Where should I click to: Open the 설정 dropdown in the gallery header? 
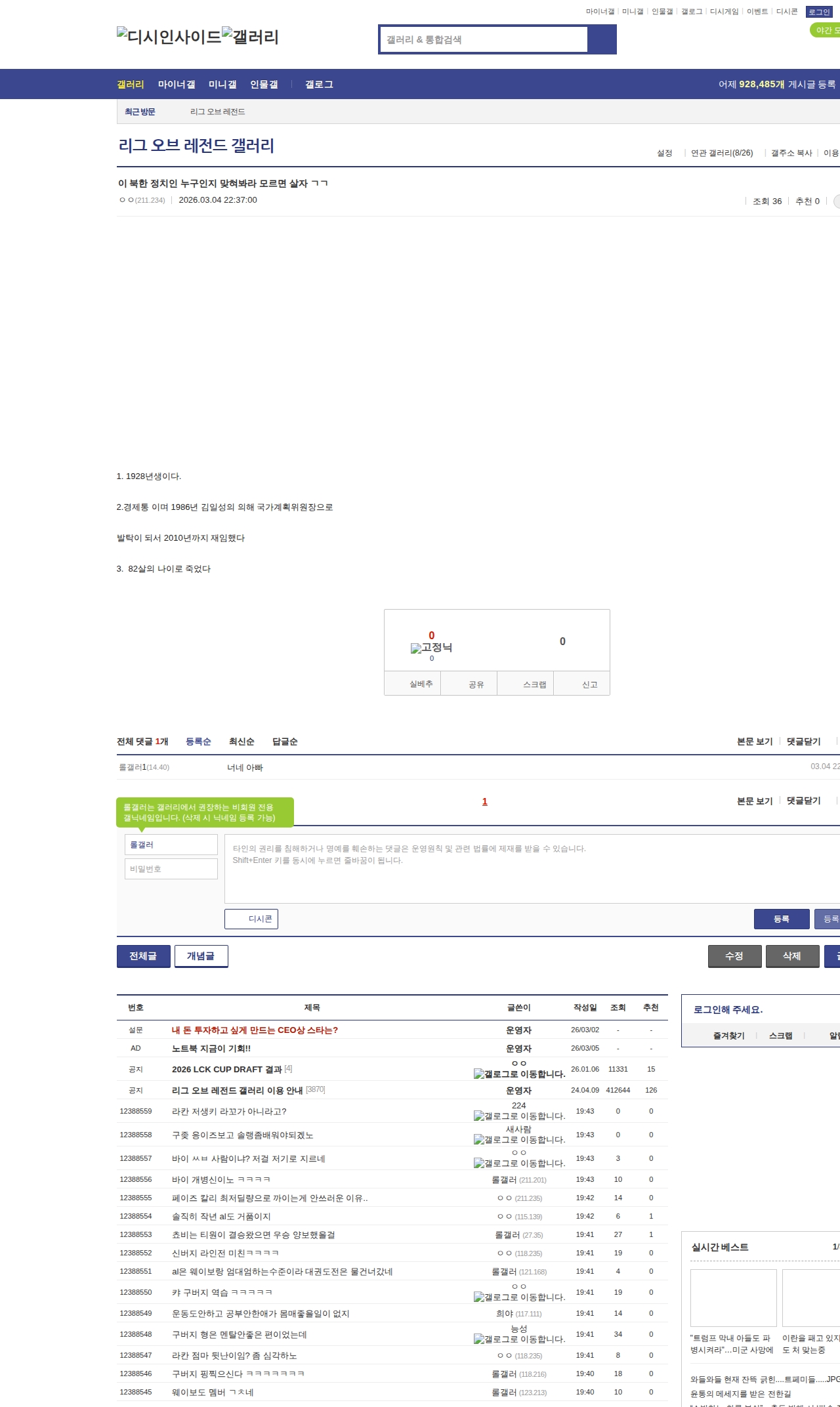665,153
